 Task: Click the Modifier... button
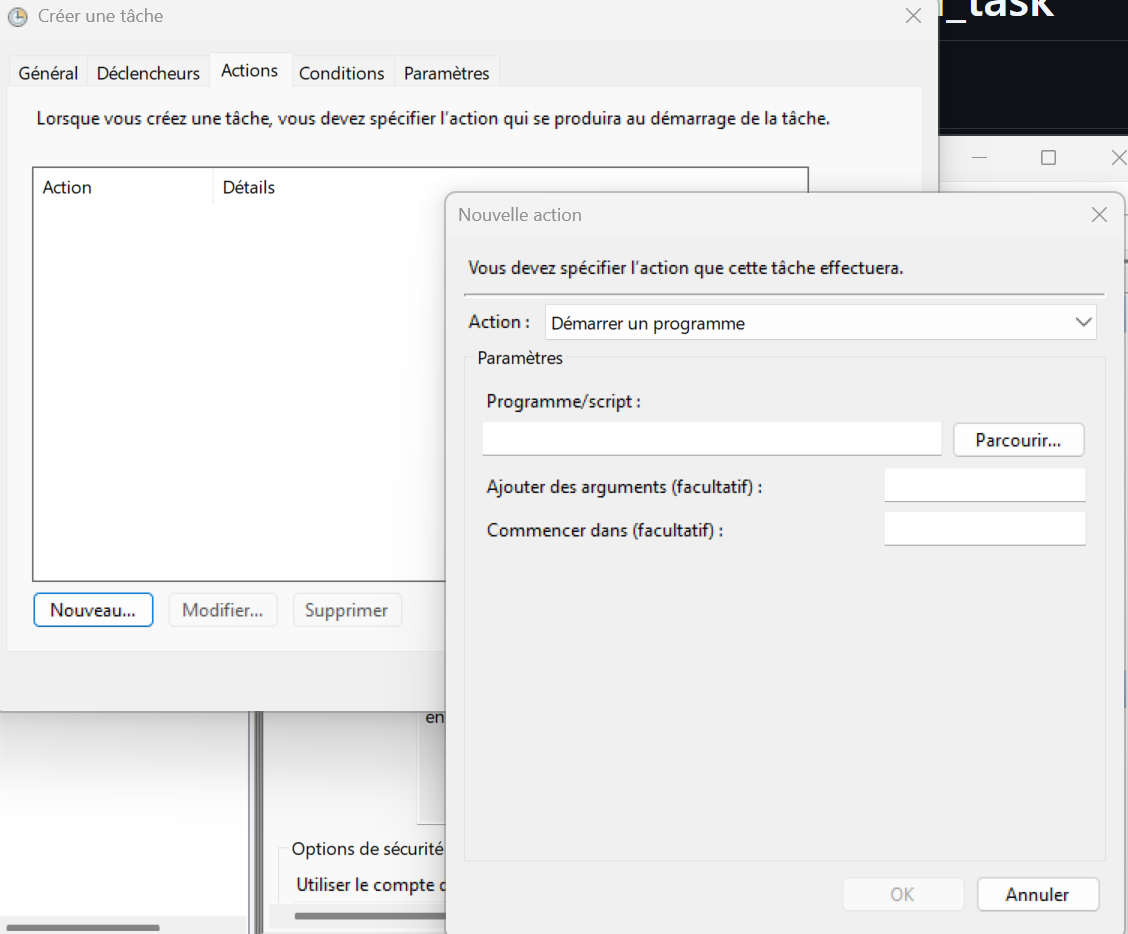coord(223,610)
